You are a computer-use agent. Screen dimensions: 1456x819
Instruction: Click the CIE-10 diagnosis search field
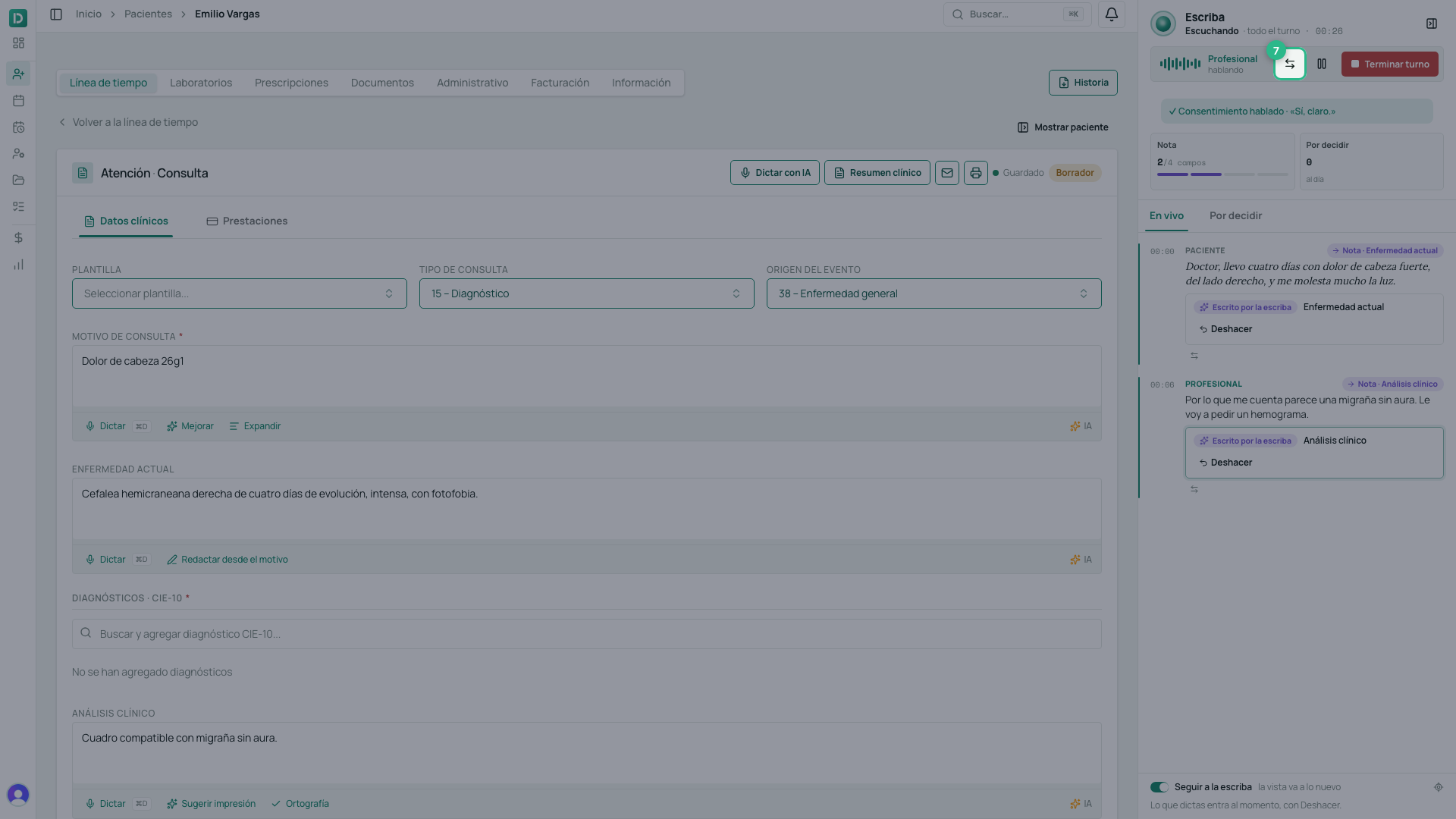[x=587, y=634]
